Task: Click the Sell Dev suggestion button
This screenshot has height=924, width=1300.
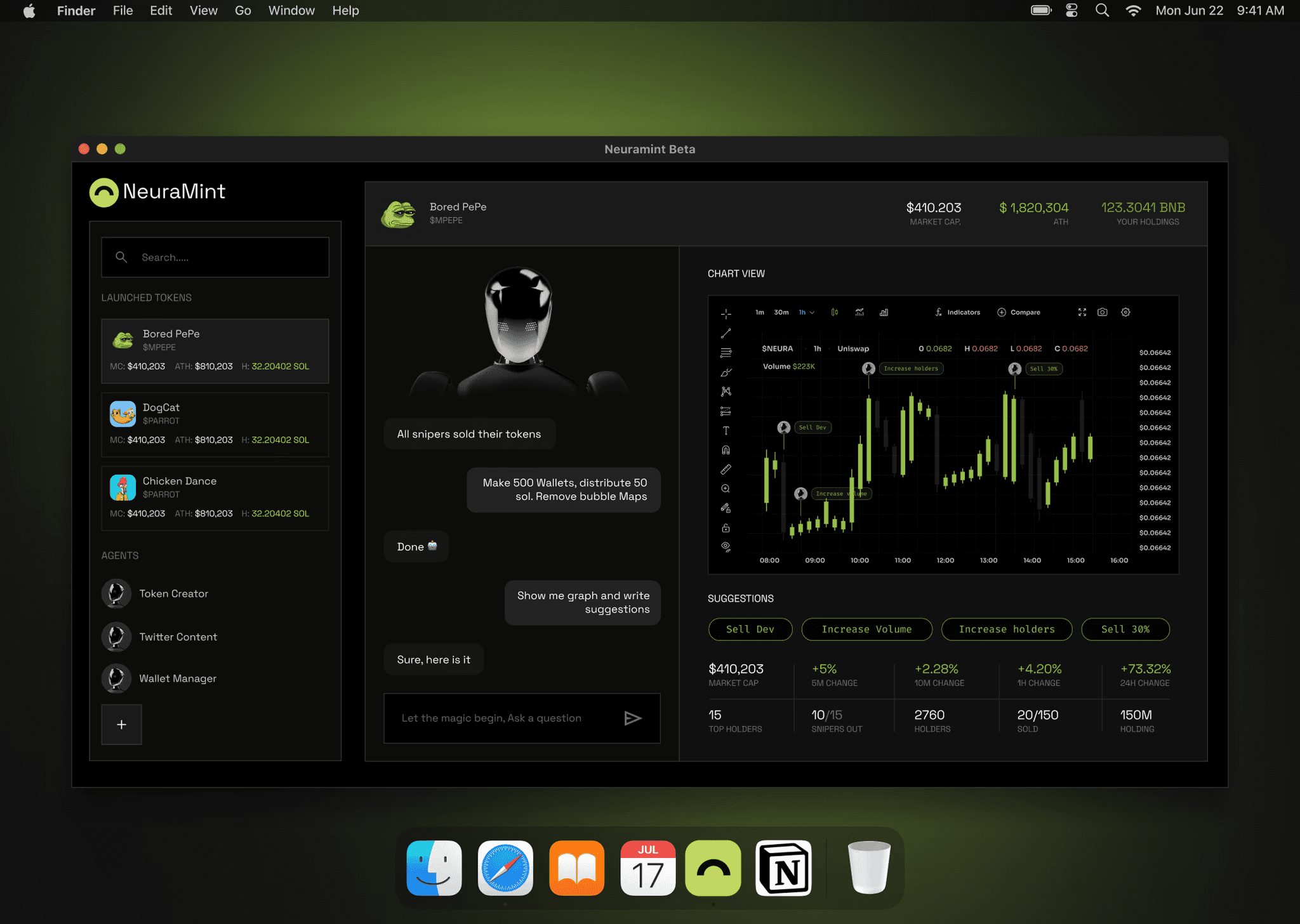Action: click(x=750, y=629)
